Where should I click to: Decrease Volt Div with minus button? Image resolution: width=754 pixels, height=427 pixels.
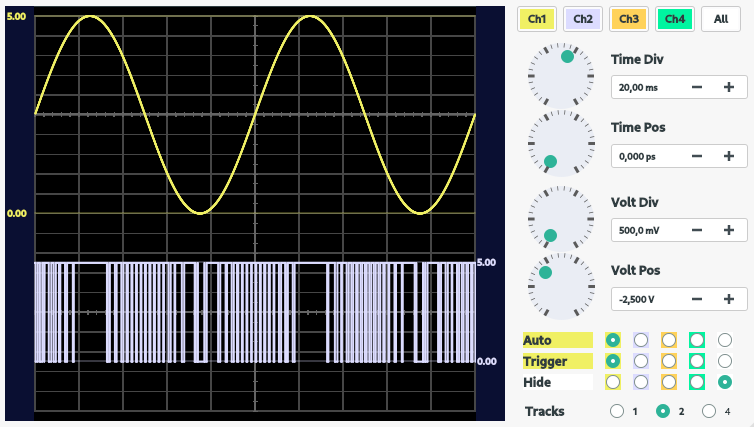tap(697, 230)
